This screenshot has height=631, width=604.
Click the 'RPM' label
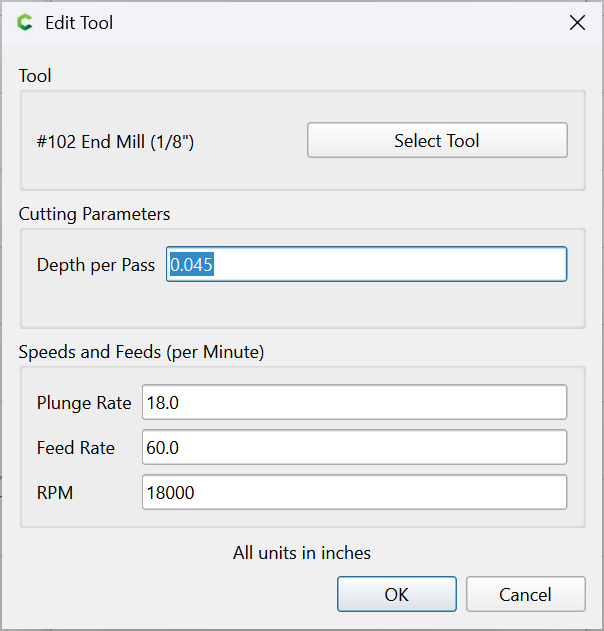coord(55,493)
